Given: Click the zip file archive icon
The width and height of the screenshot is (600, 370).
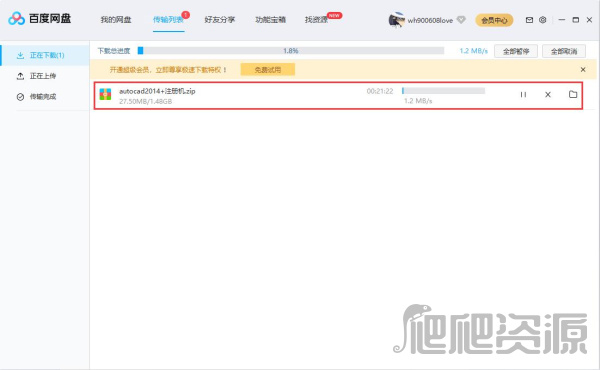Looking at the screenshot, I should click(x=105, y=94).
